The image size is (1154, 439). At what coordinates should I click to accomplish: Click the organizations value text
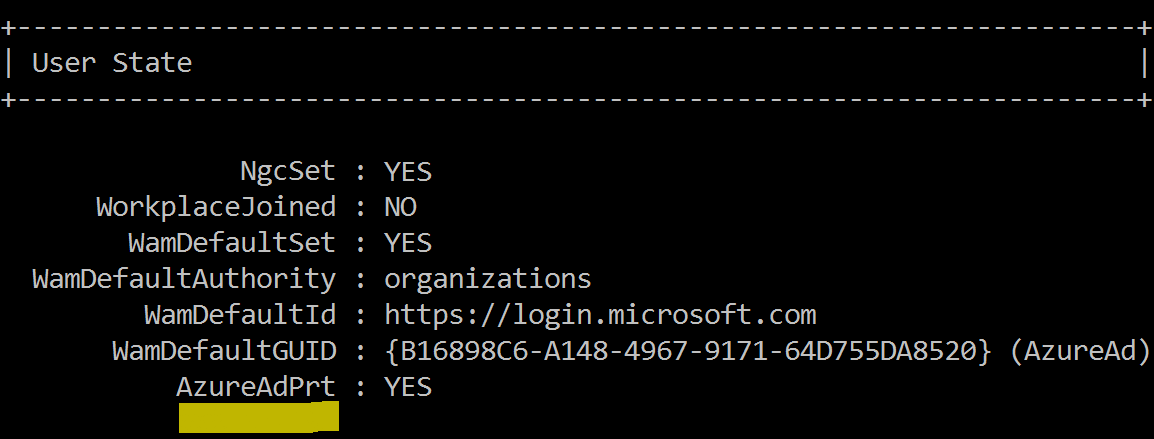point(488,279)
